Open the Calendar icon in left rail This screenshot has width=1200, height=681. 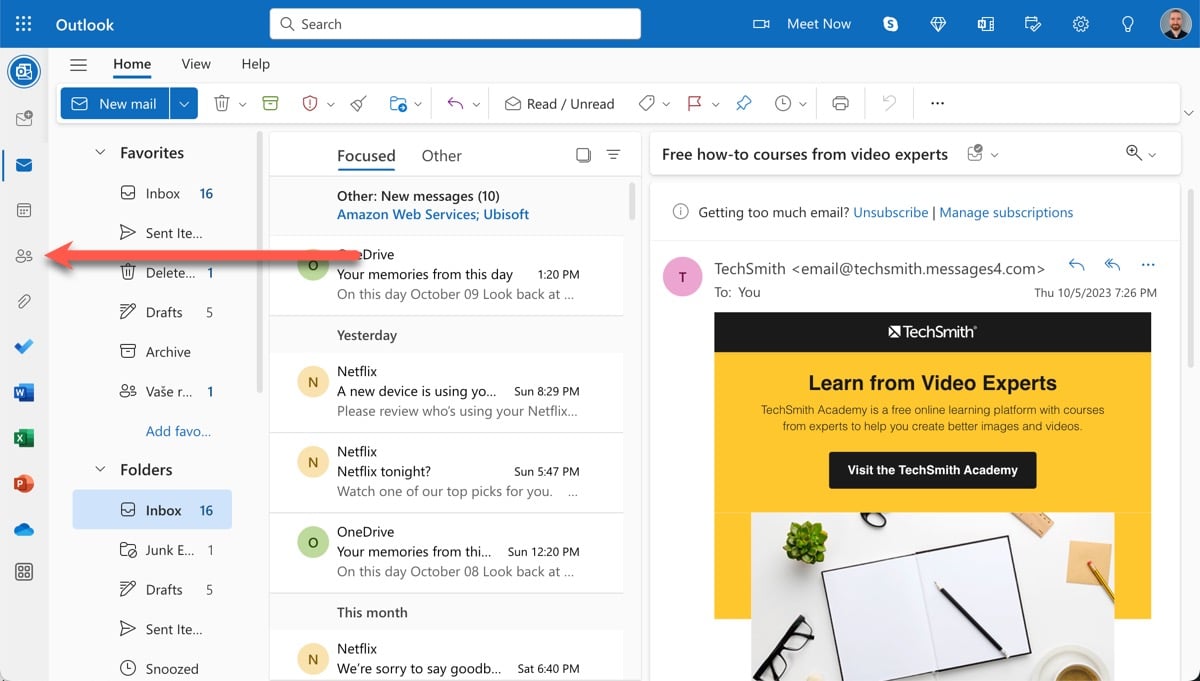[24, 210]
